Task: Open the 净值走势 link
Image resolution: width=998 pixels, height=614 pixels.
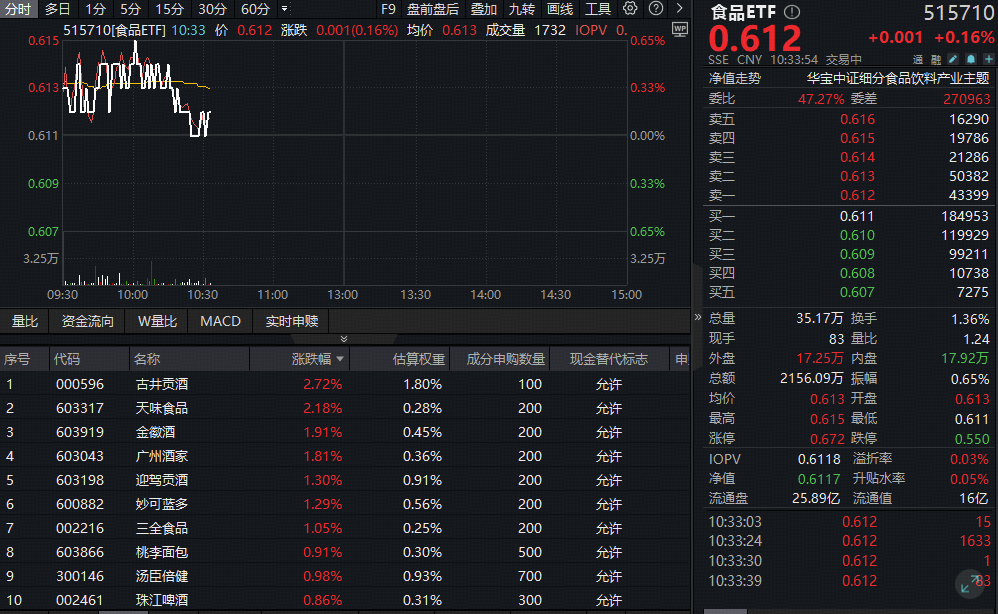Action: click(x=735, y=78)
